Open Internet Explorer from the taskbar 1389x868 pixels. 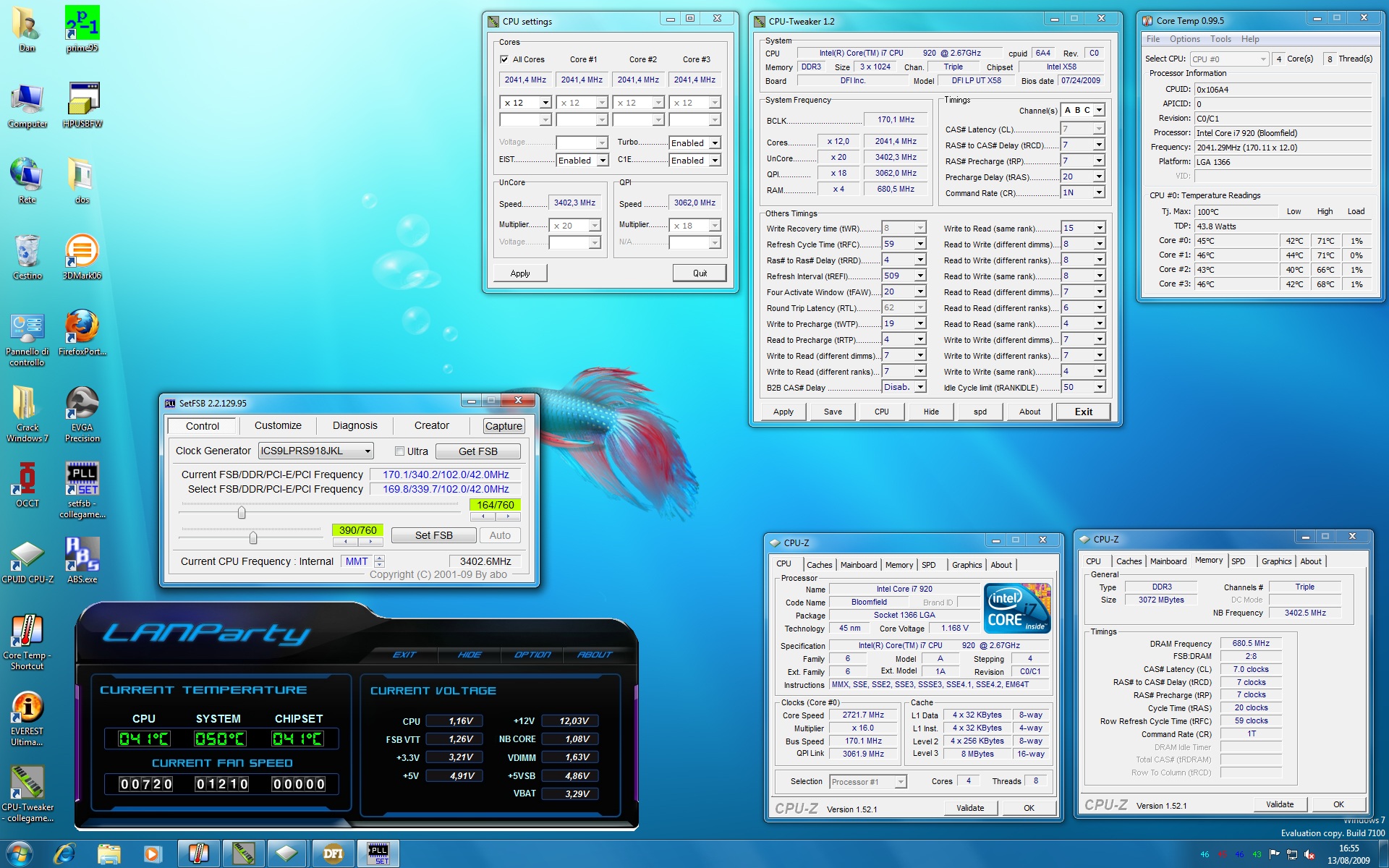(x=64, y=854)
